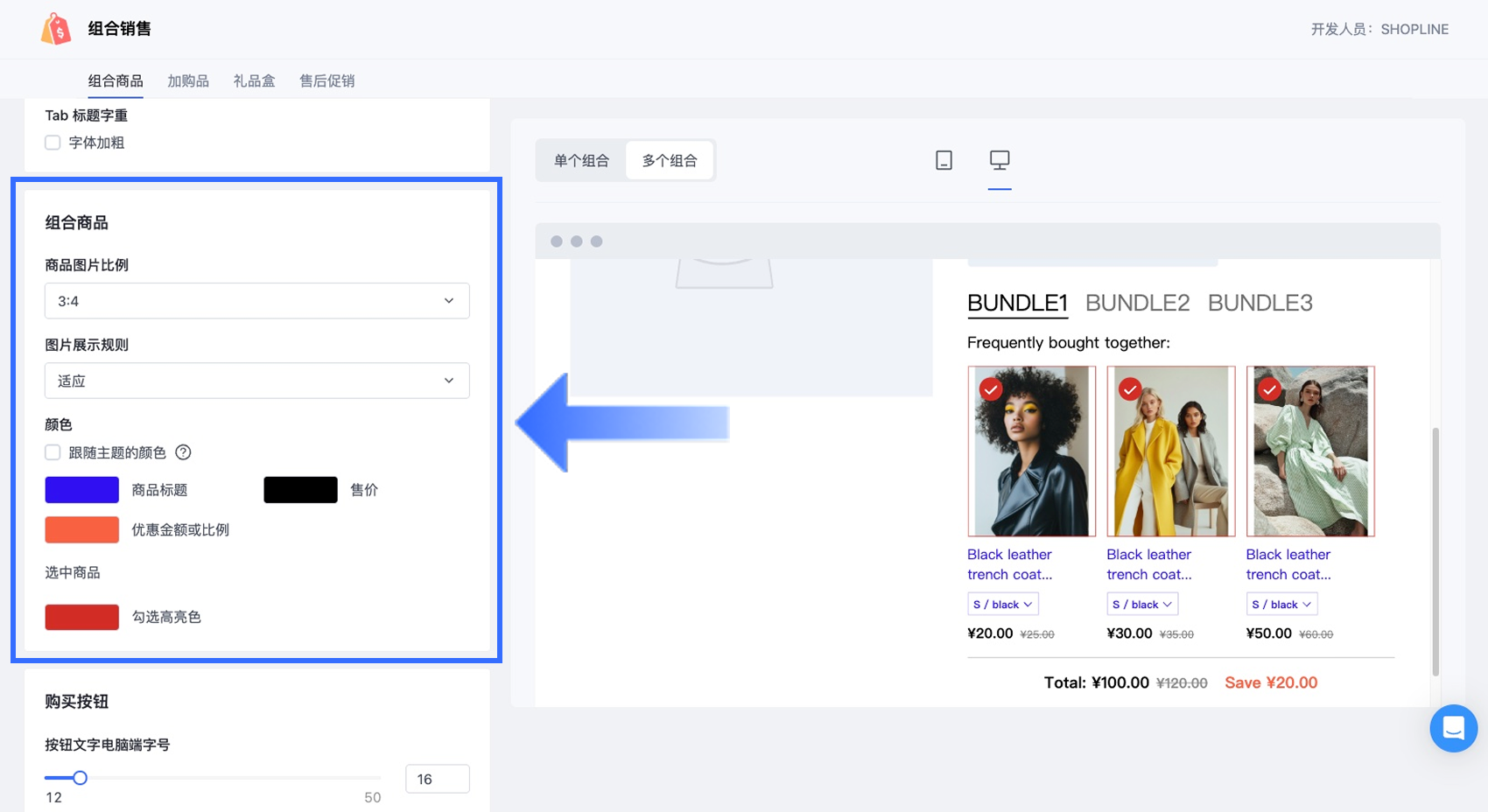Click the help icon beside 跟随主题的颜色
Image resolution: width=1488 pixels, height=812 pixels.
tap(183, 452)
